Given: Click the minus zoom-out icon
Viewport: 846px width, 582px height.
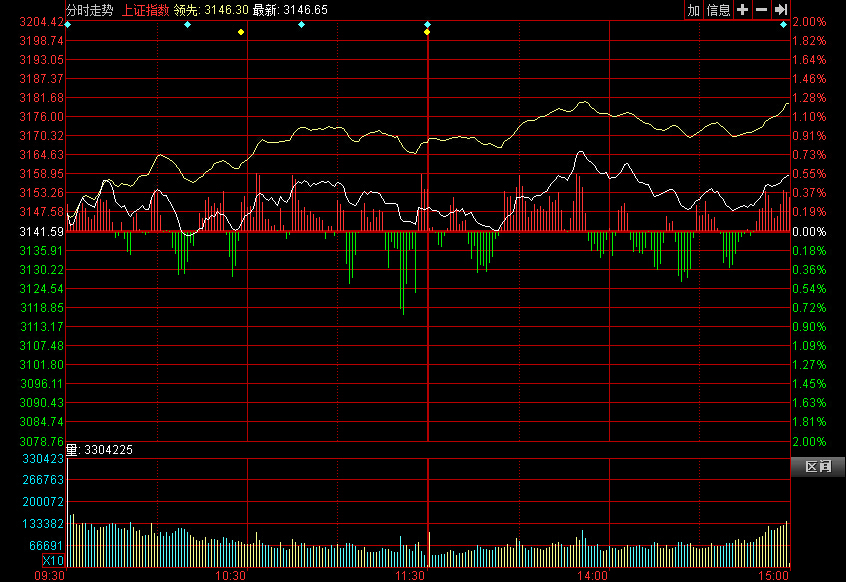Looking at the screenshot, I should 761,10.
